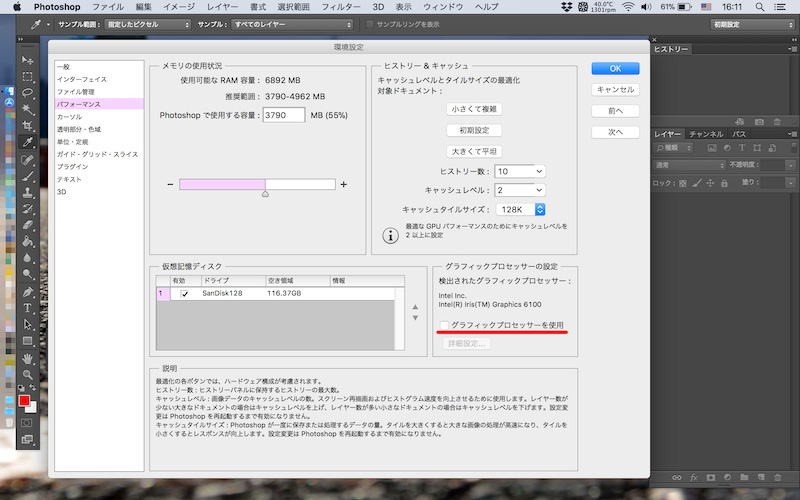Lock image pixels brush icon in Layers panel
The image size is (800, 500).
point(697,183)
